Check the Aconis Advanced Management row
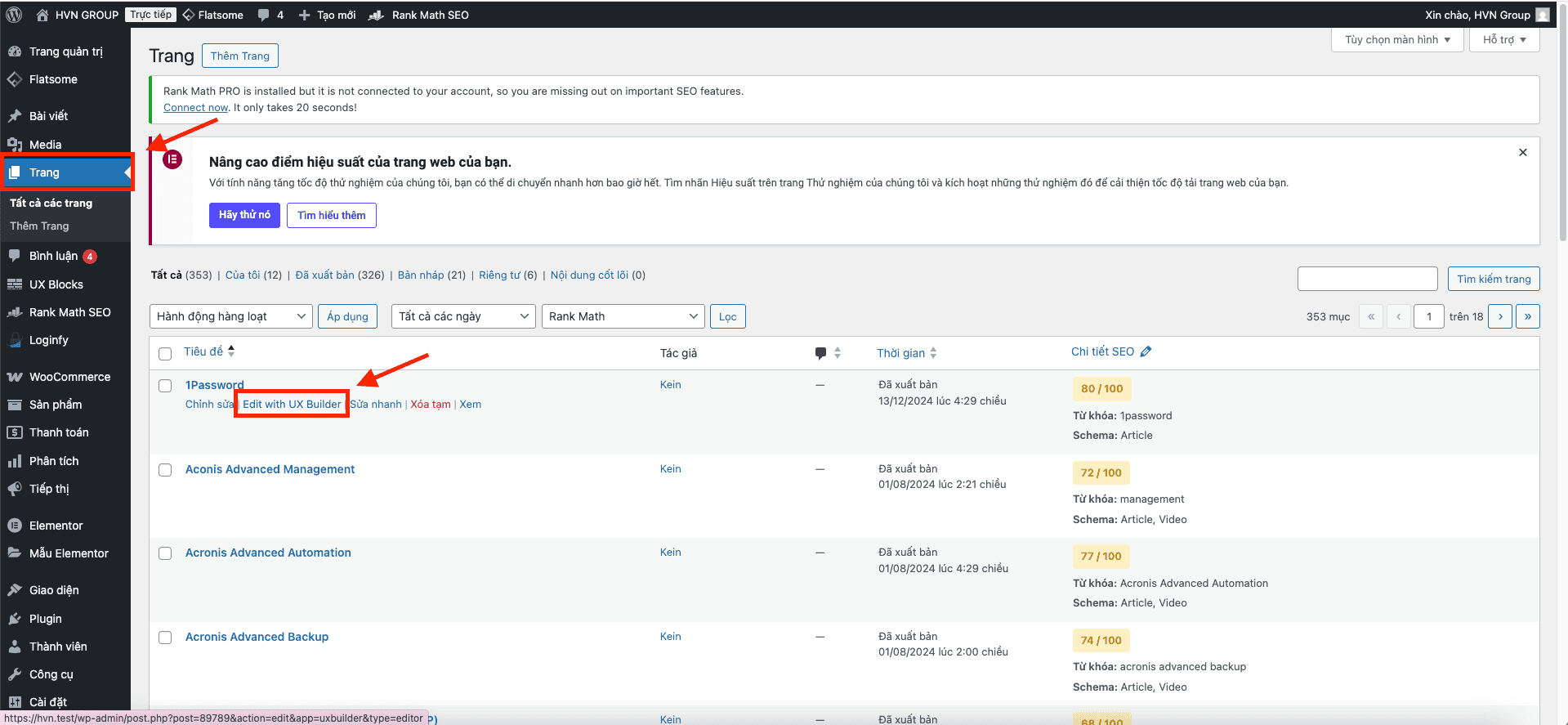This screenshot has width=1568, height=725. click(165, 470)
